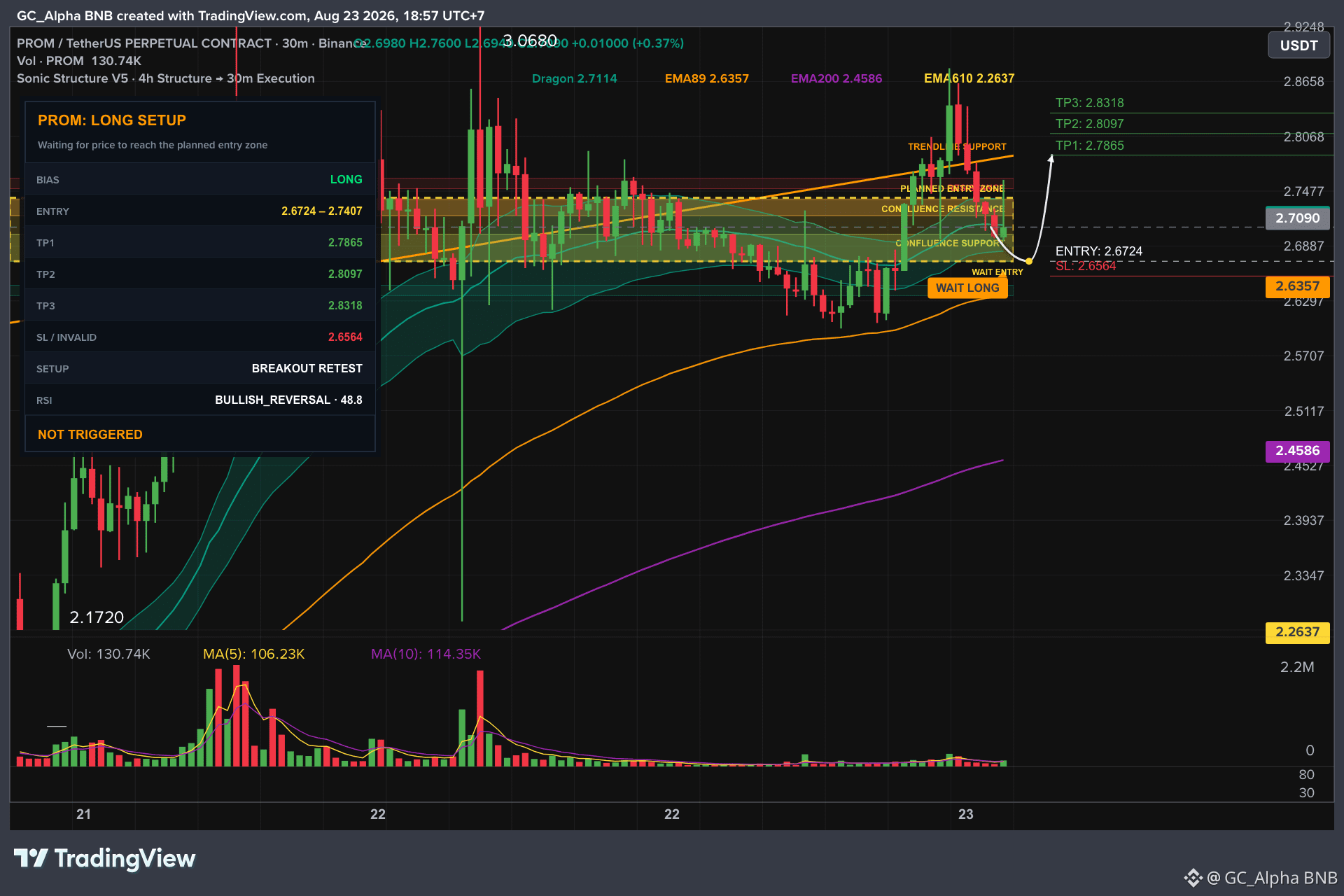Click the Dragon 2.7114 legend label
This screenshot has height=896, width=1344.
574,78
